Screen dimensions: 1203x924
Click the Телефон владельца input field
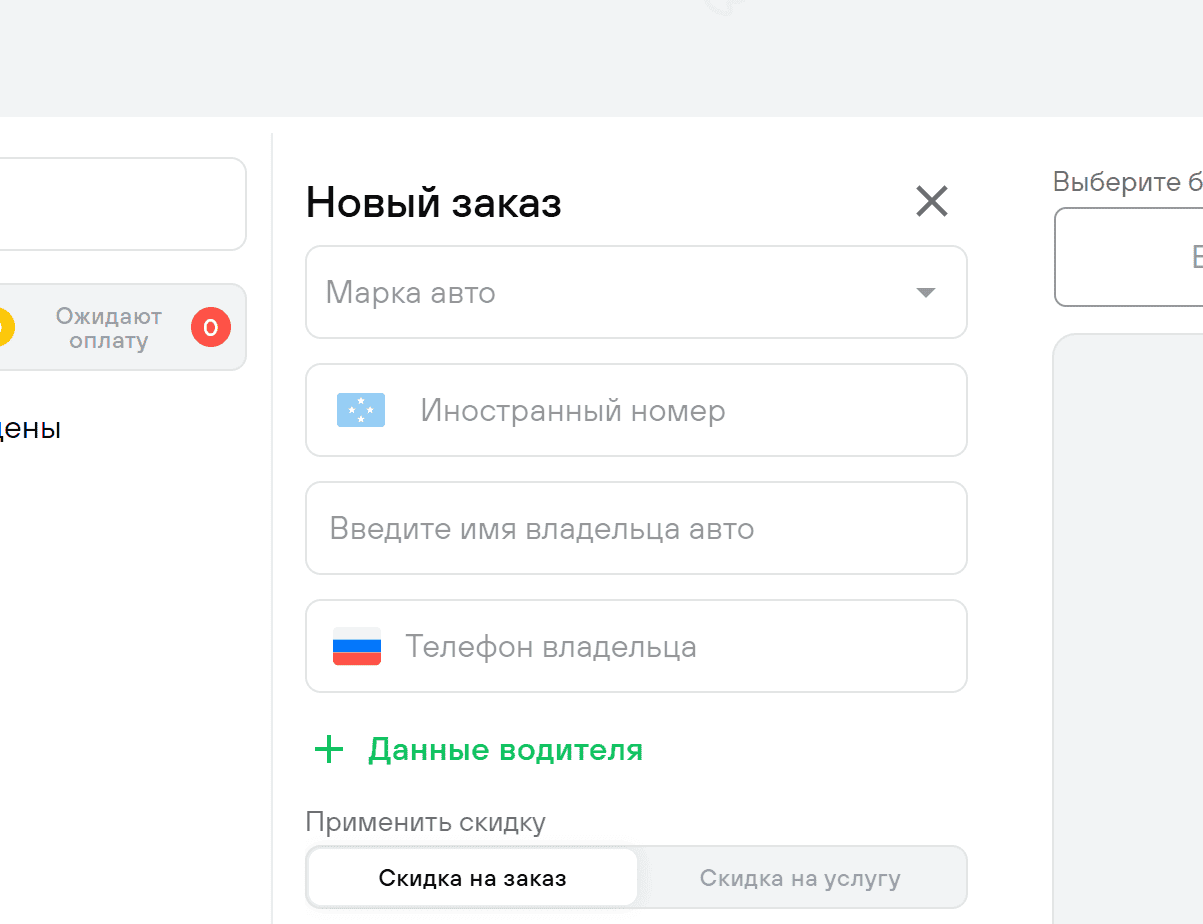(x=636, y=646)
